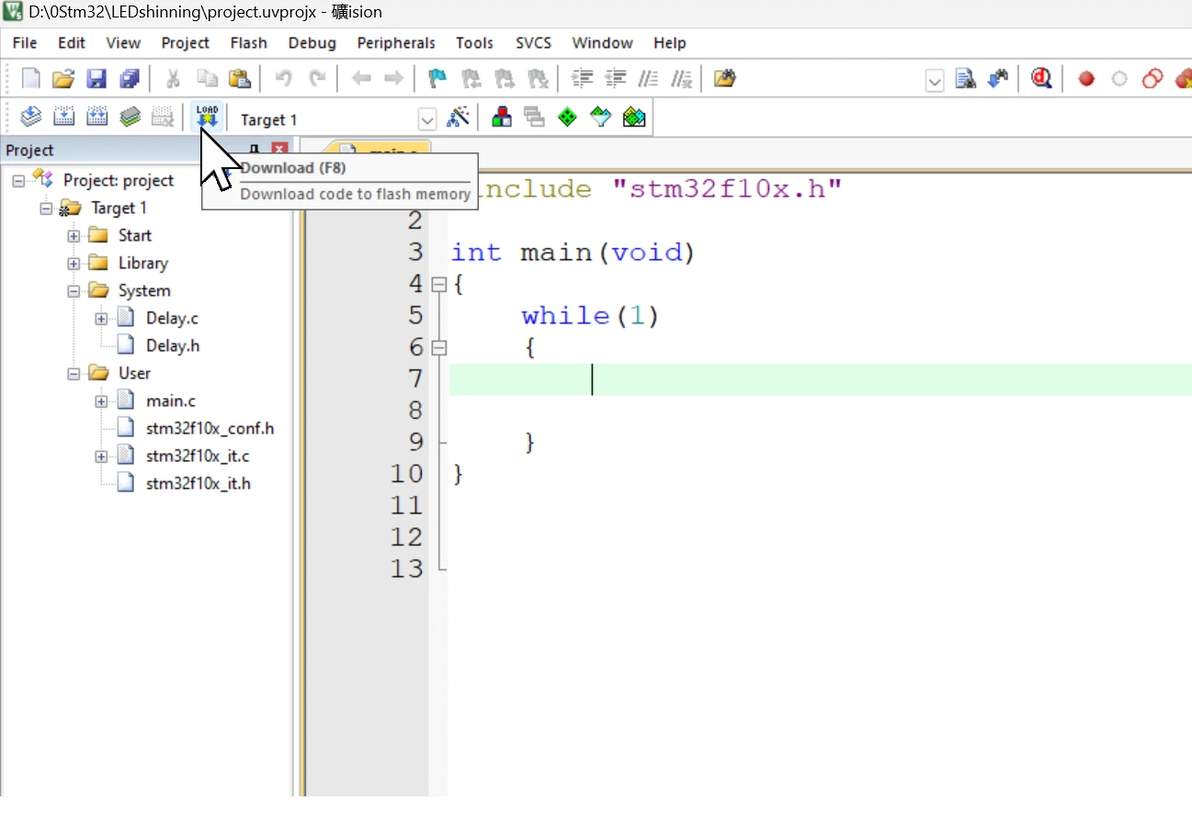Select stm32f10x_it.h in the project tree

coord(198,483)
